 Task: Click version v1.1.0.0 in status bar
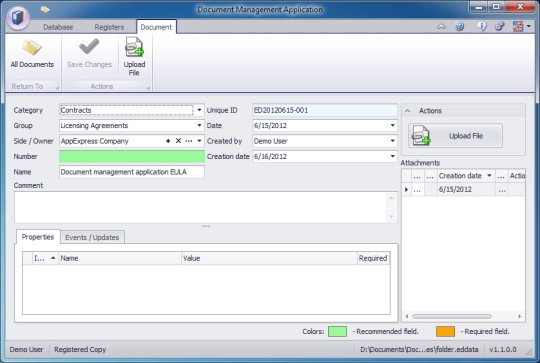click(x=502, y=349)
